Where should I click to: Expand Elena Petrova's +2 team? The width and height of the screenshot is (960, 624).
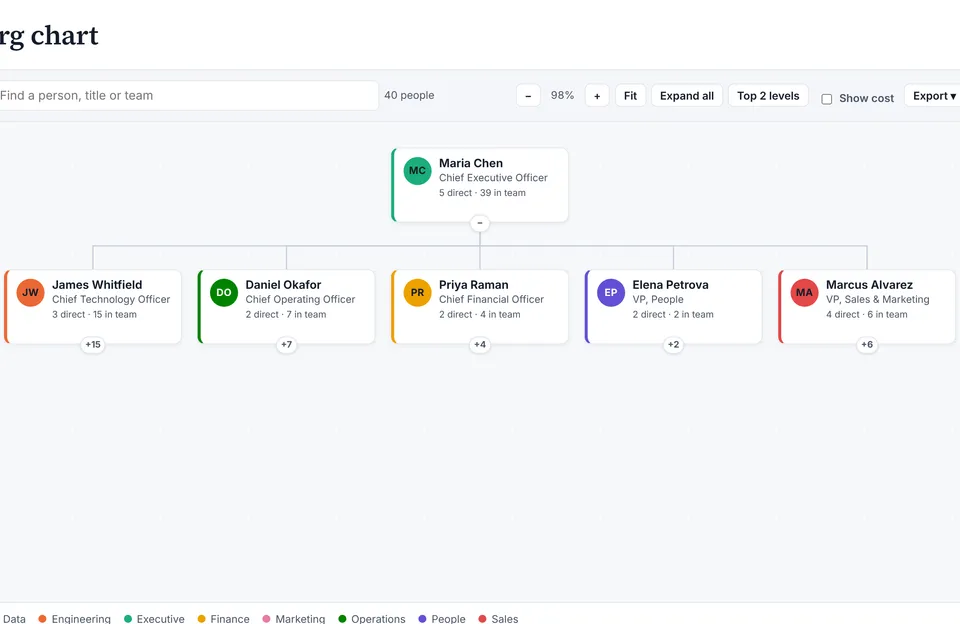673,344
